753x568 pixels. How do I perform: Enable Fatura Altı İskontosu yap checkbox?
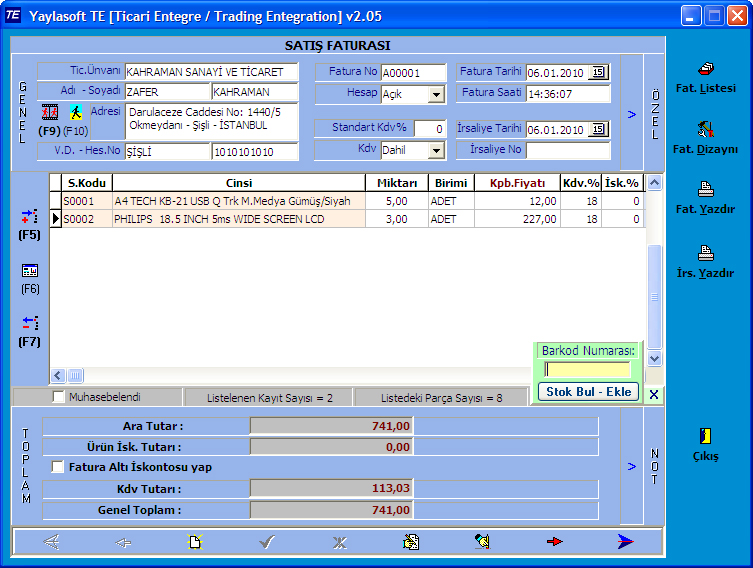pyautogui.click(x=59, y=467)
